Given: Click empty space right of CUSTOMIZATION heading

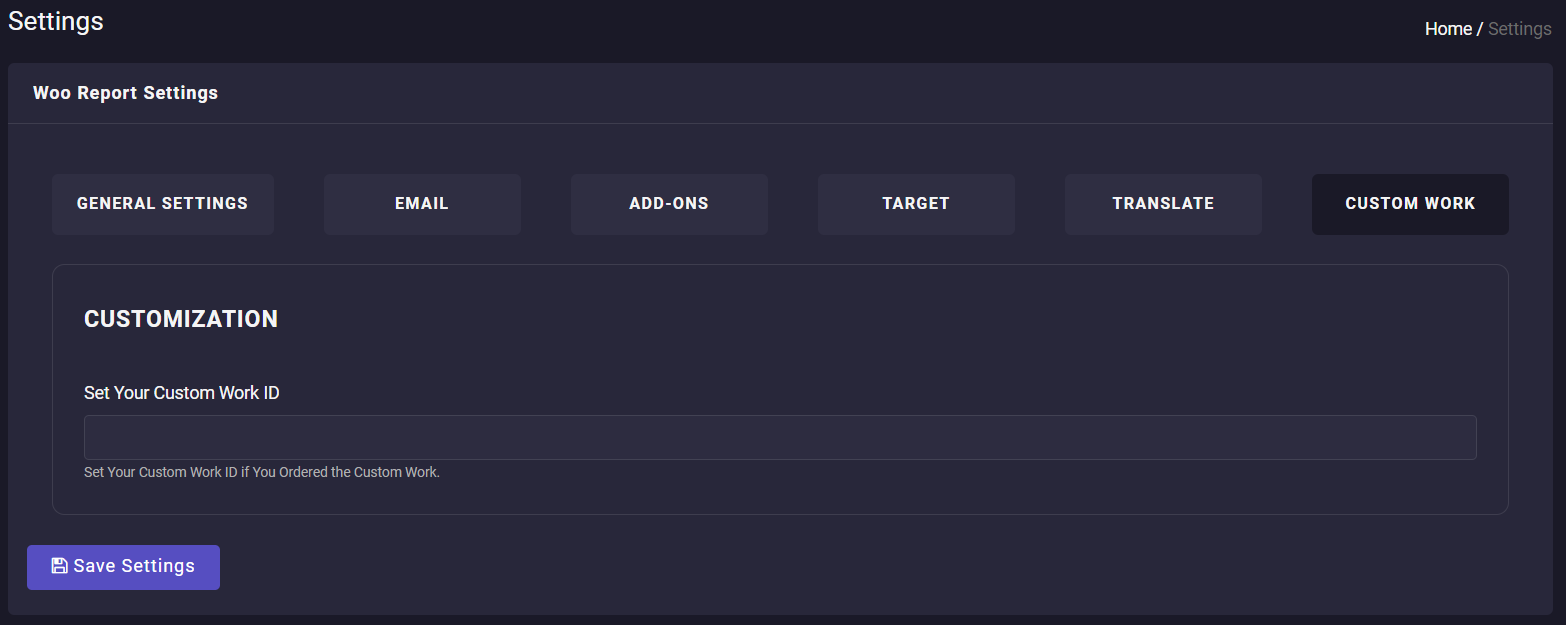Looking at the screenshot, I should point(800,319).
